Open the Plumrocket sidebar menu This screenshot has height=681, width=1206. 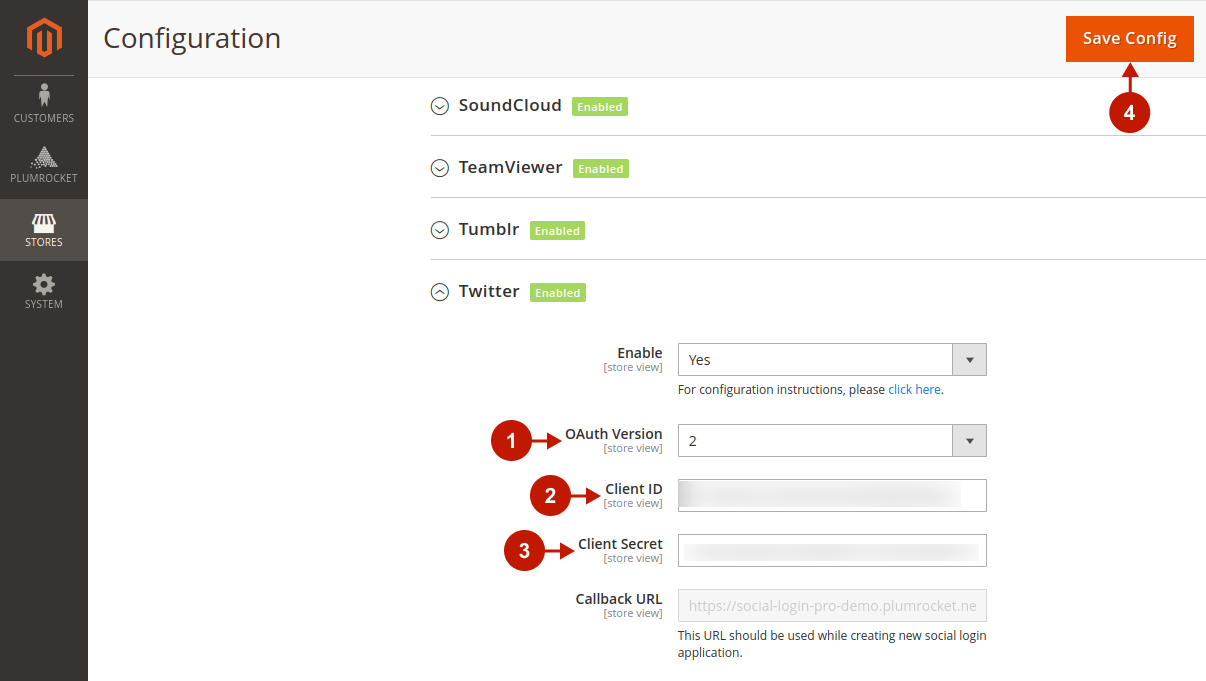click(x=44, y=167)
